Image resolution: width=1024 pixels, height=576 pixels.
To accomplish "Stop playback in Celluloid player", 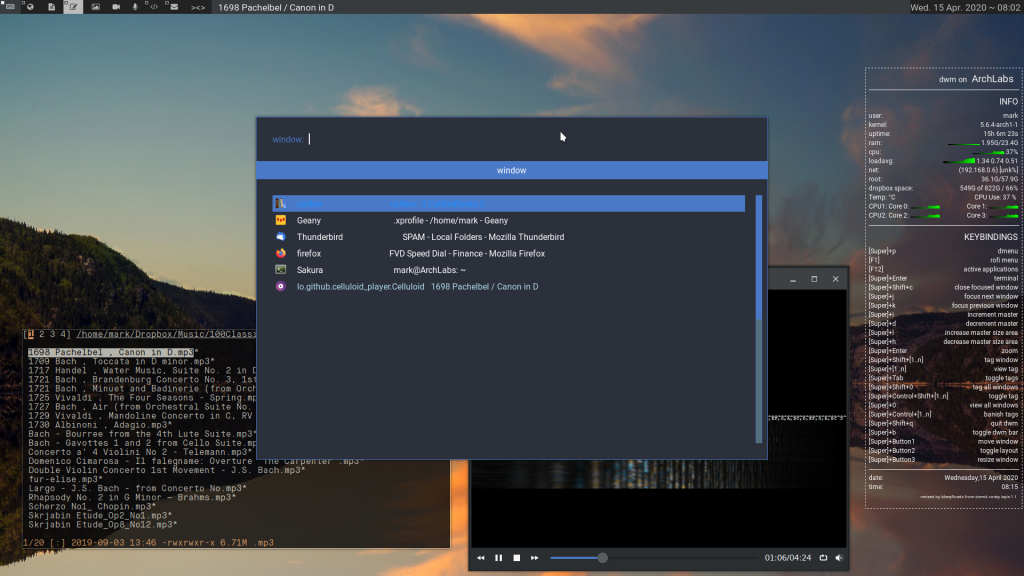I will [x=517, y=558].
